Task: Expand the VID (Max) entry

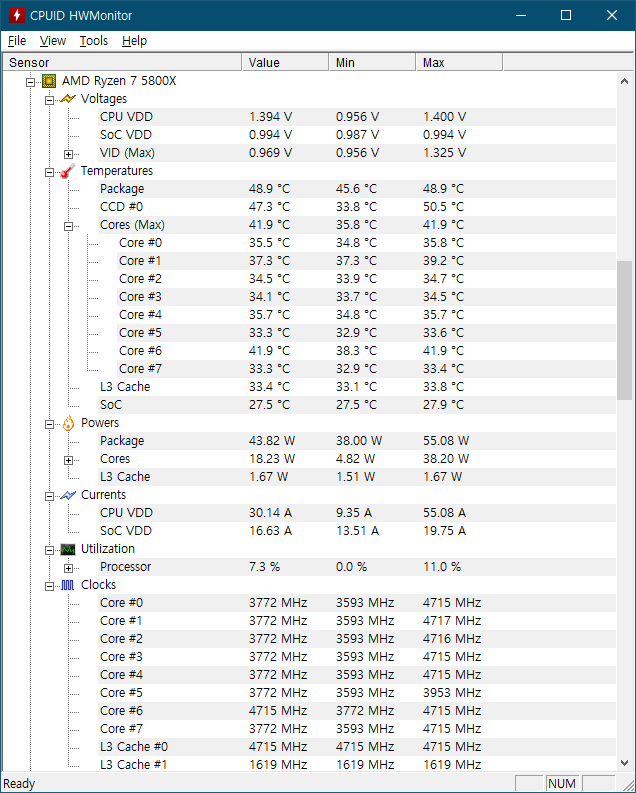Action: pos(69,154)
